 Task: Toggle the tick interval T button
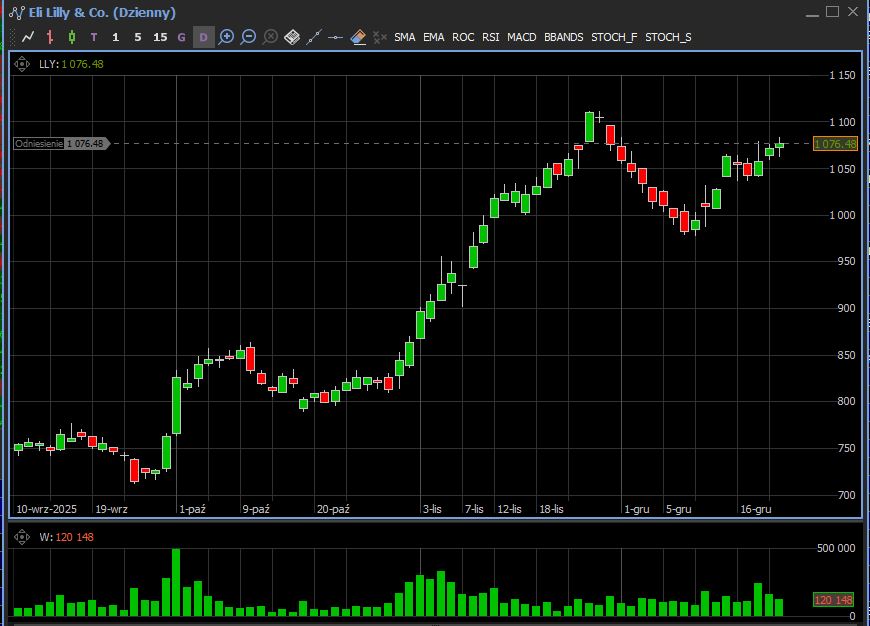pyautogui.click(x=94, y=37)
